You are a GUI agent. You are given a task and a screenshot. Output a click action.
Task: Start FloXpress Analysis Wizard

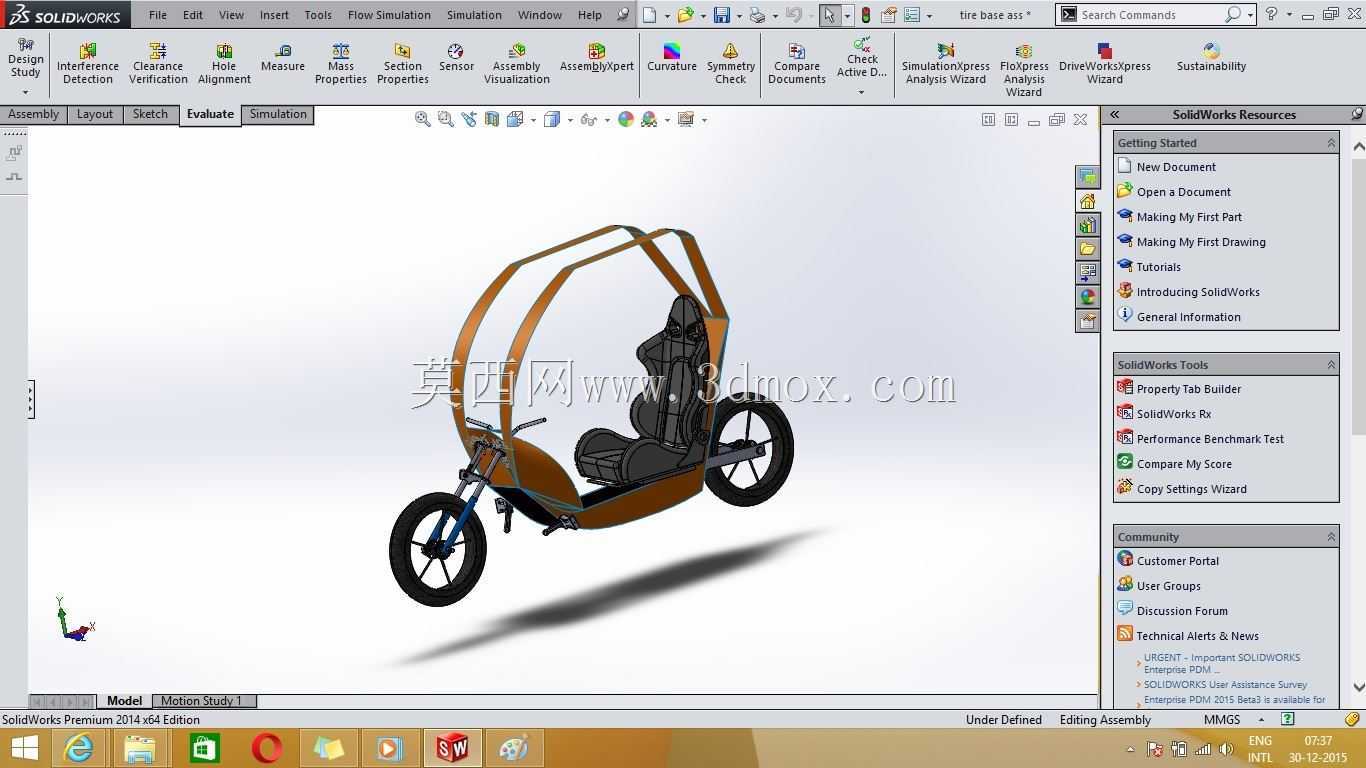point(1024,70)
